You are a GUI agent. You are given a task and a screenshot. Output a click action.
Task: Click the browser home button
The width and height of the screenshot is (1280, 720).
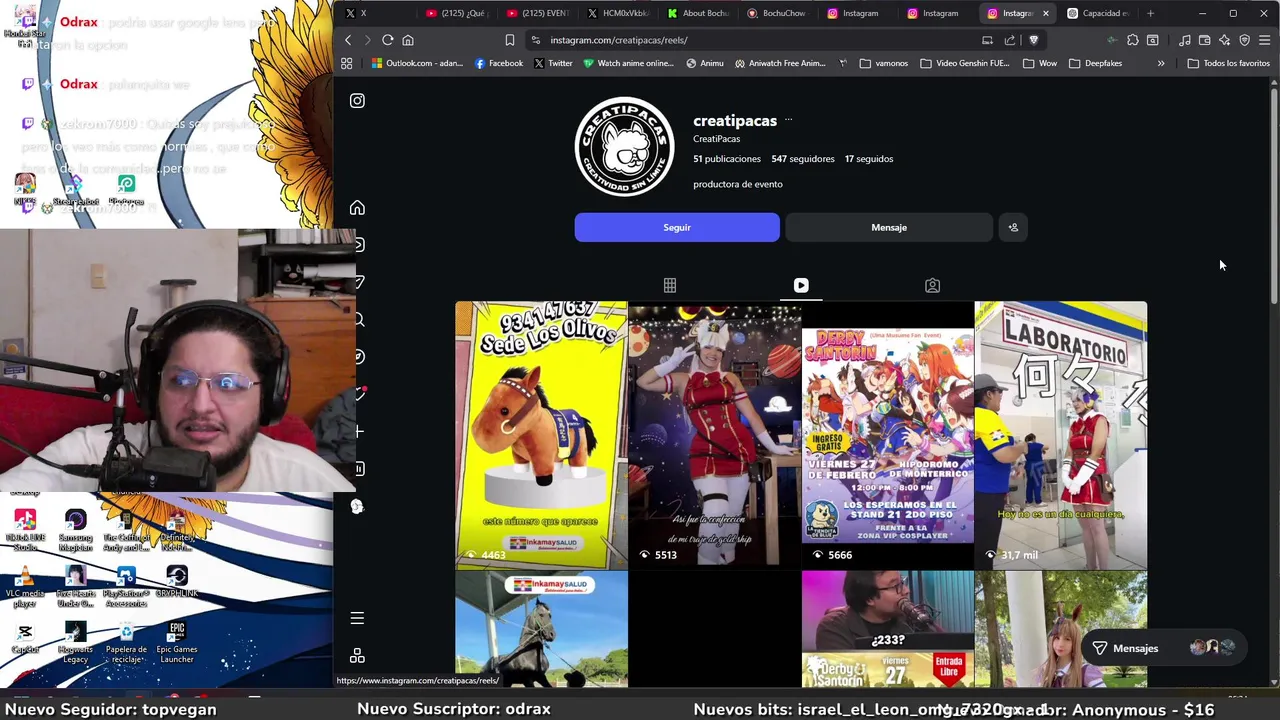[x=408, y=40]
